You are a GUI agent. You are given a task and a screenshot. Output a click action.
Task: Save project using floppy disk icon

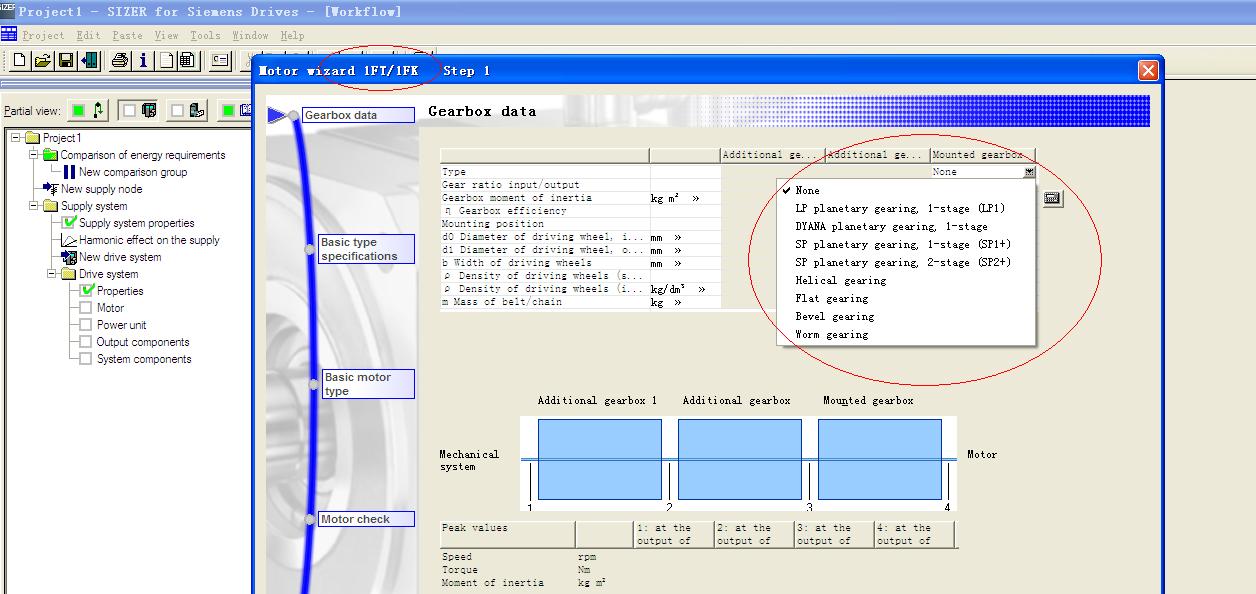coord(66,61)
